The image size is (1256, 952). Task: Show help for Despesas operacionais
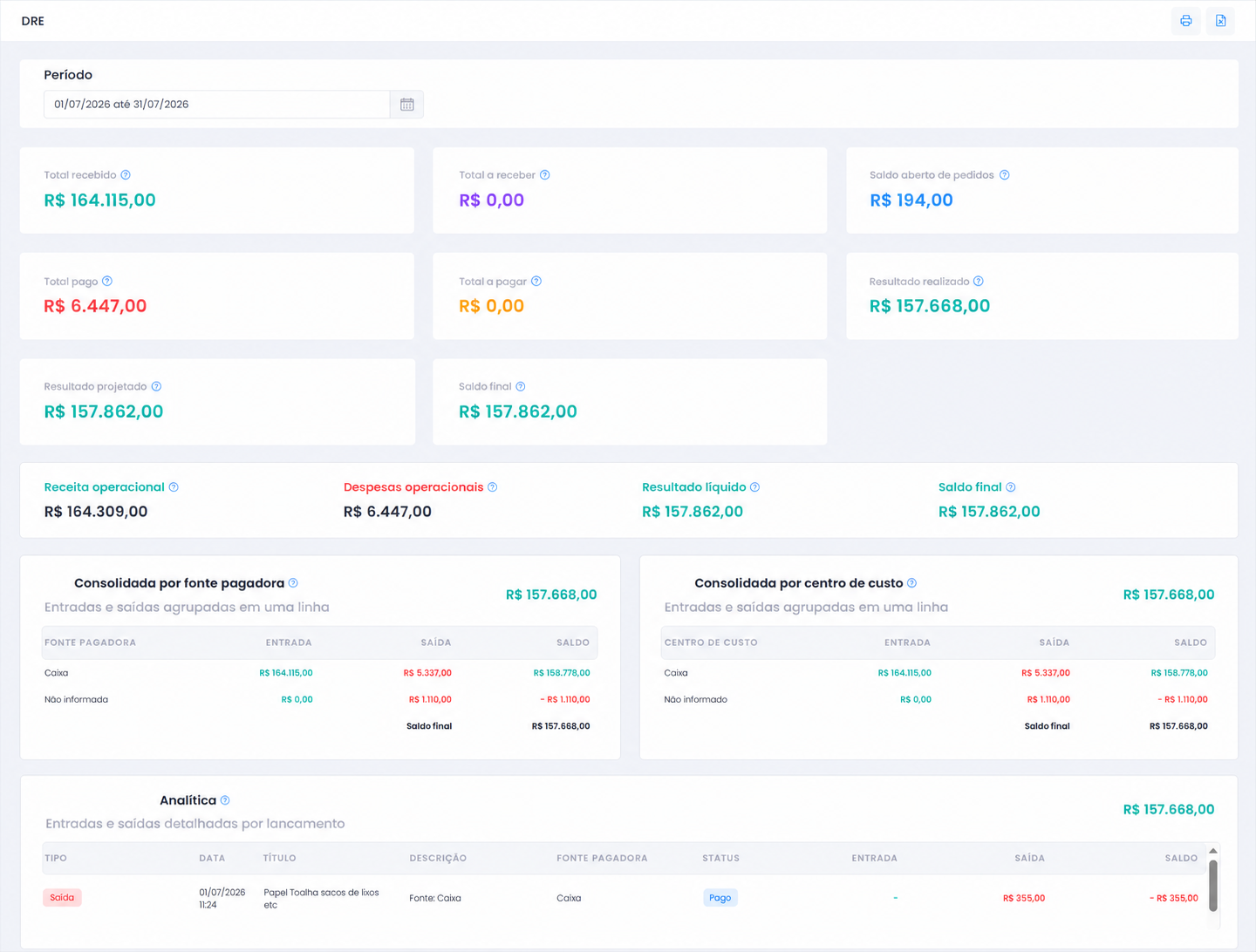492,487
